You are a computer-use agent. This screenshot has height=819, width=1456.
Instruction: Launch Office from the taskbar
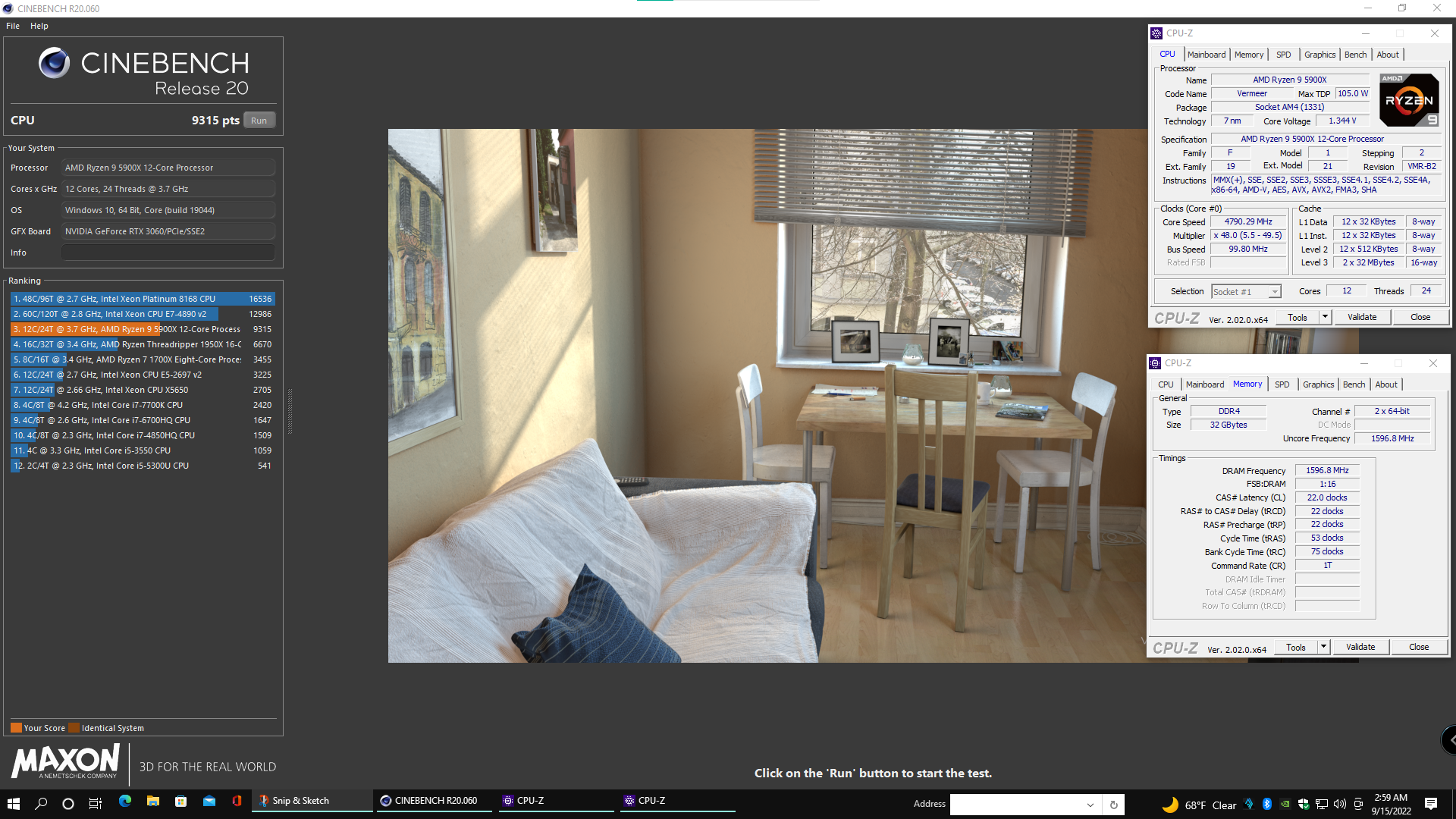point(237,801)
